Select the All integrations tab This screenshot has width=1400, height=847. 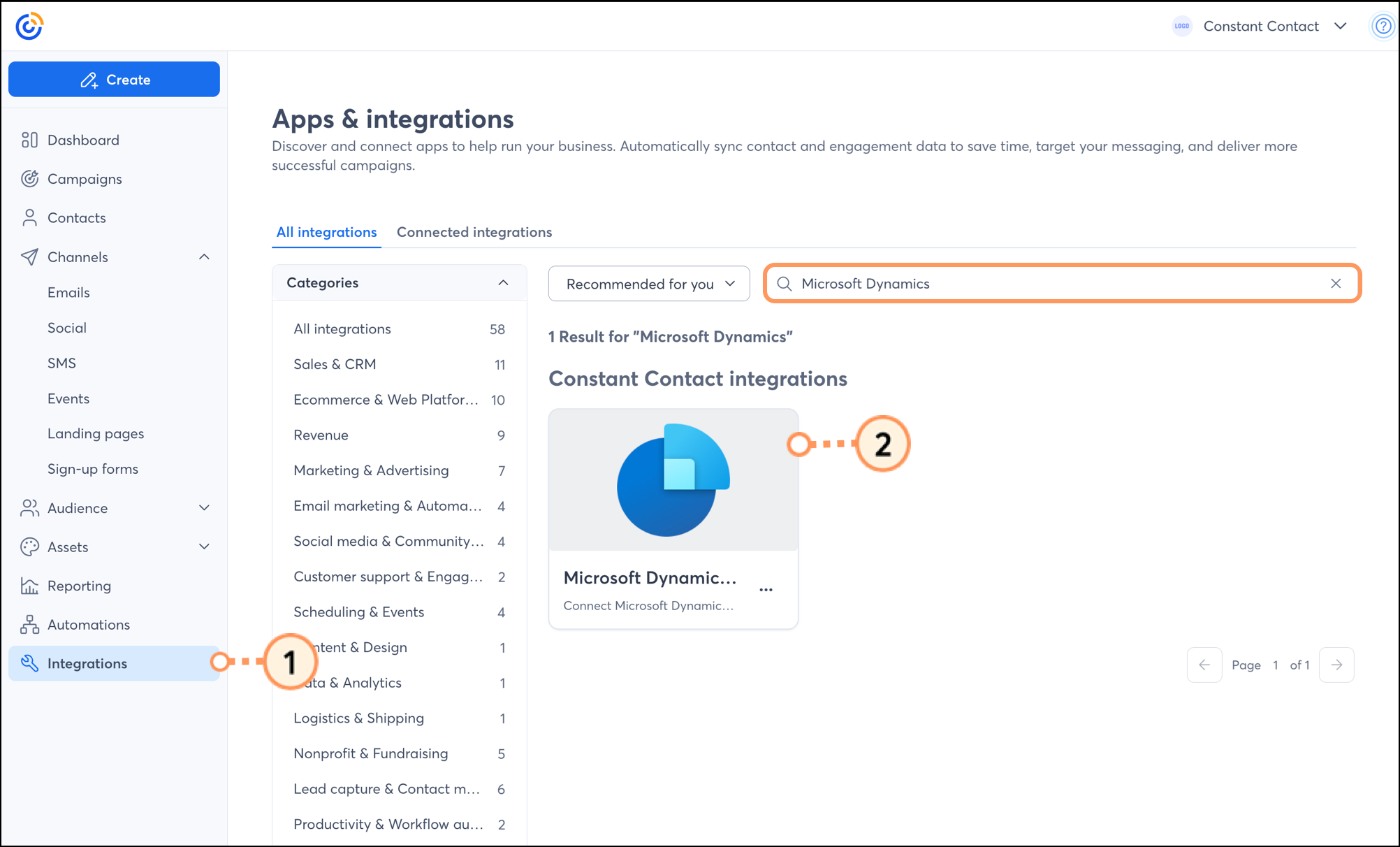(x=326, y=232)
